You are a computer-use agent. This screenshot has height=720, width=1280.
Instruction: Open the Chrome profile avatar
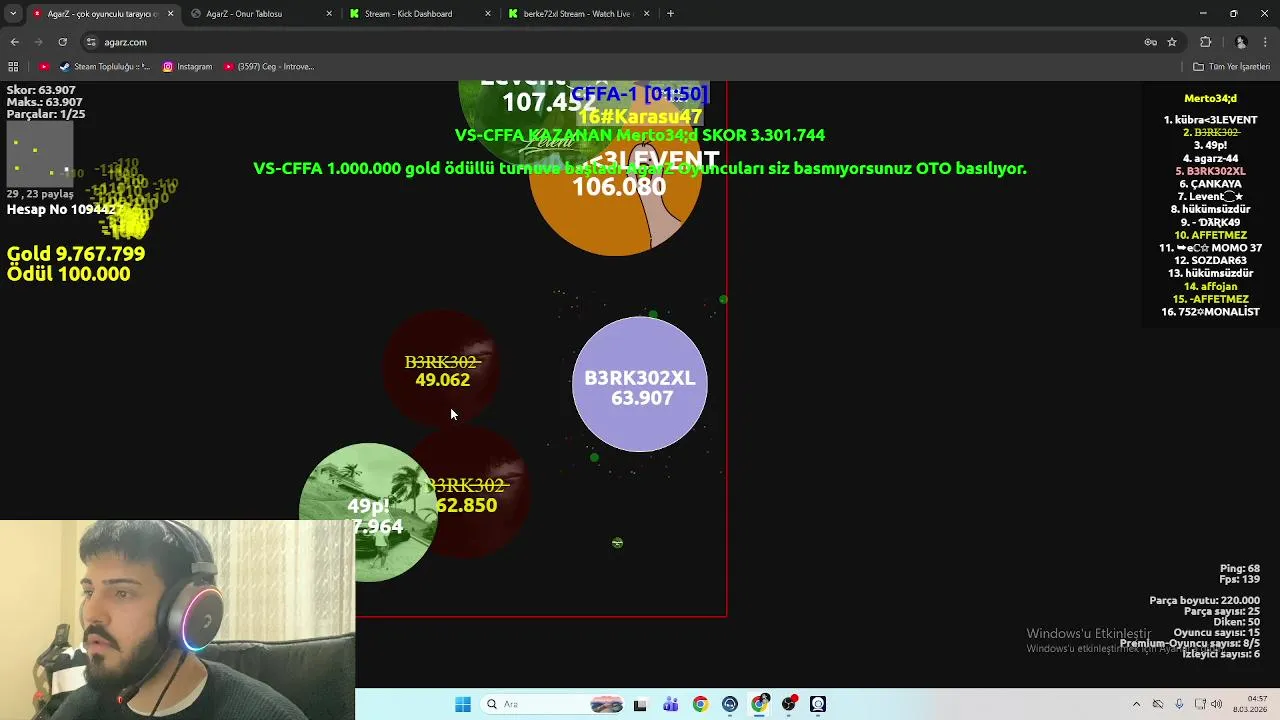coord(1241,42)
